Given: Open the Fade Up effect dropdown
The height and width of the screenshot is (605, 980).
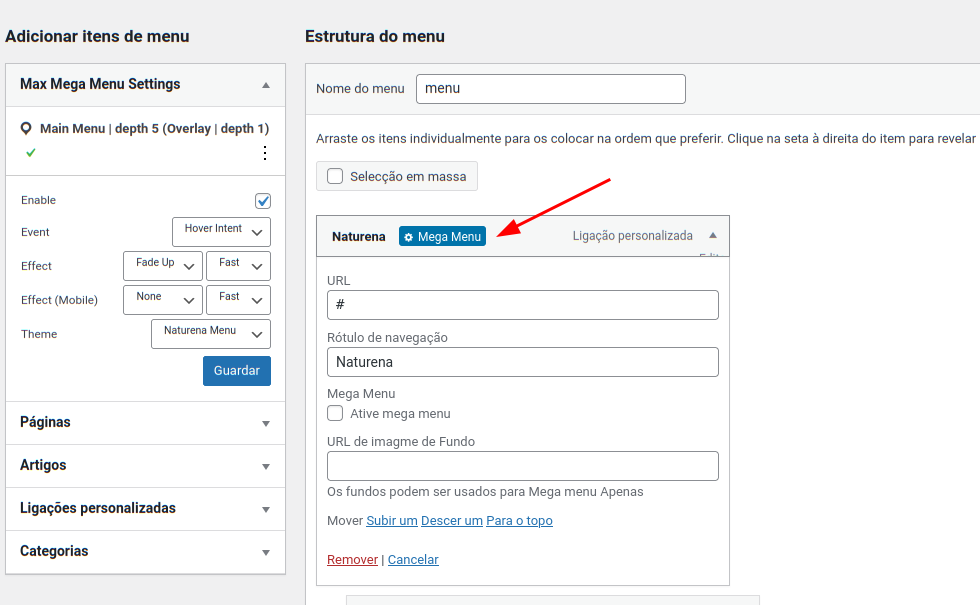Looking at the screenshot, I should [163, 266].
